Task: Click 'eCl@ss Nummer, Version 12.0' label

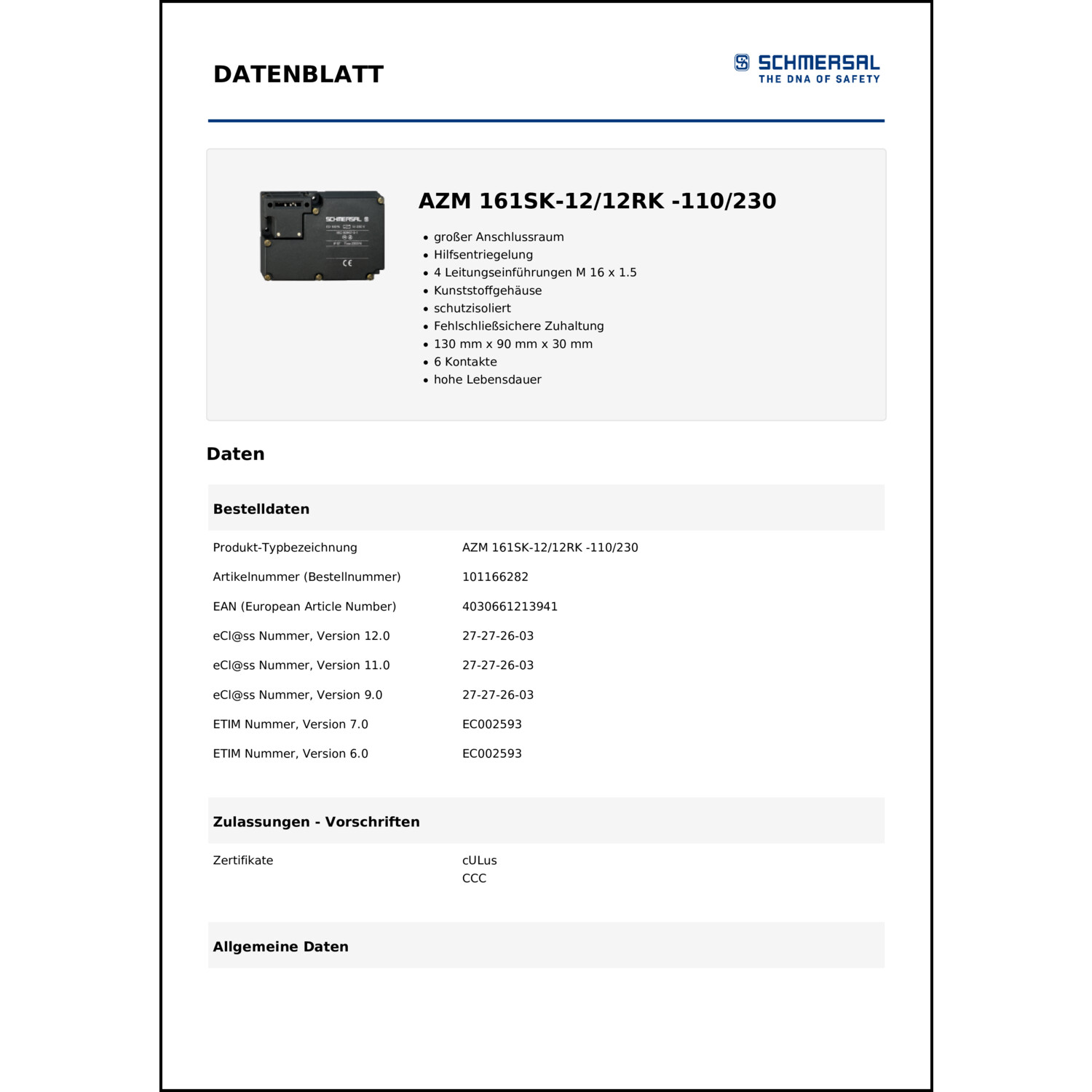Action: [301, 636]
